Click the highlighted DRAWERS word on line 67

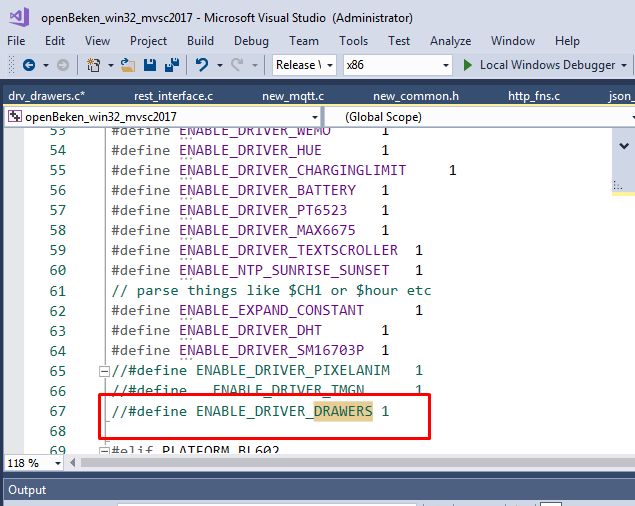[343, 411]
